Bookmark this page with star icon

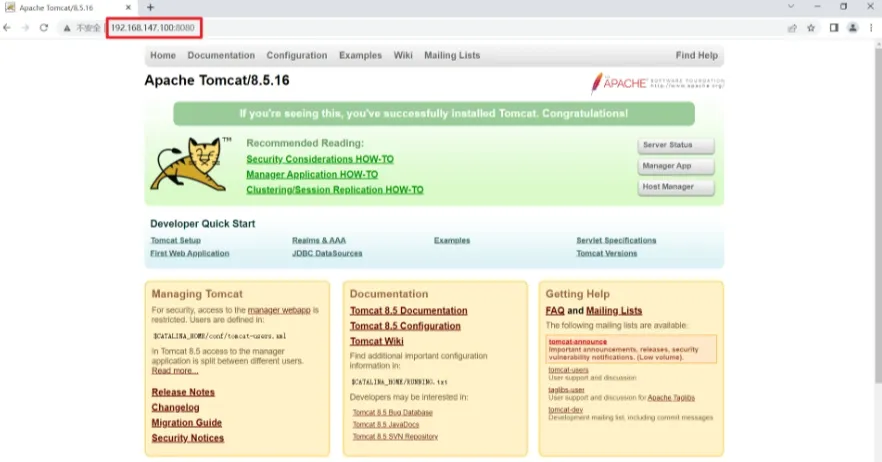(811, 28)
